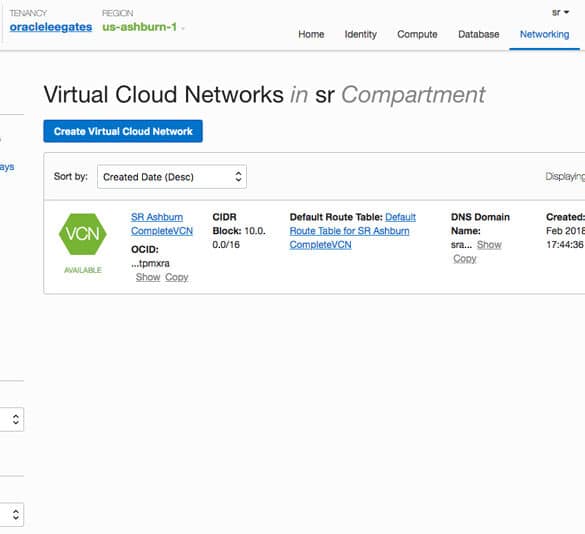Open the Identity menu tab
Screen dimensions: 585x534
[360, 34]
